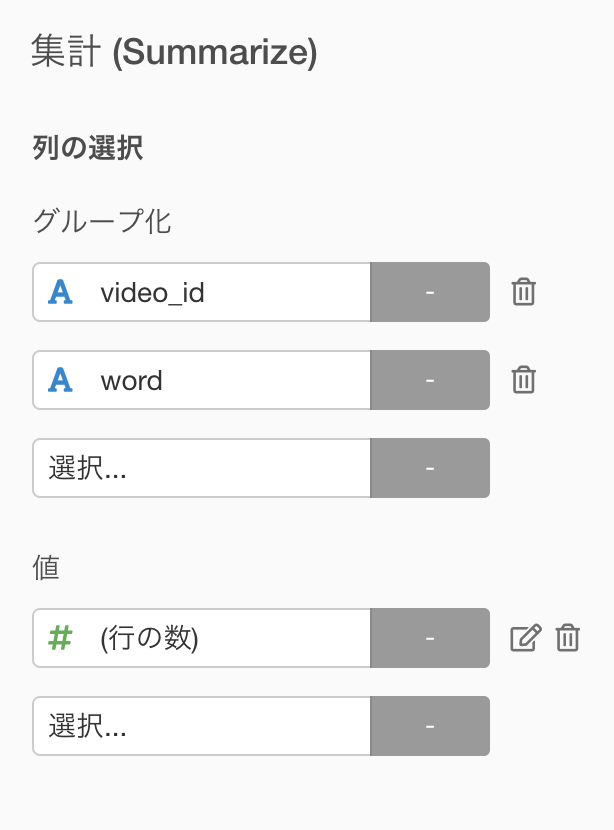
Task: Open the empty 選択... dropdown under グループ化
Action: (x=202, y=468)
